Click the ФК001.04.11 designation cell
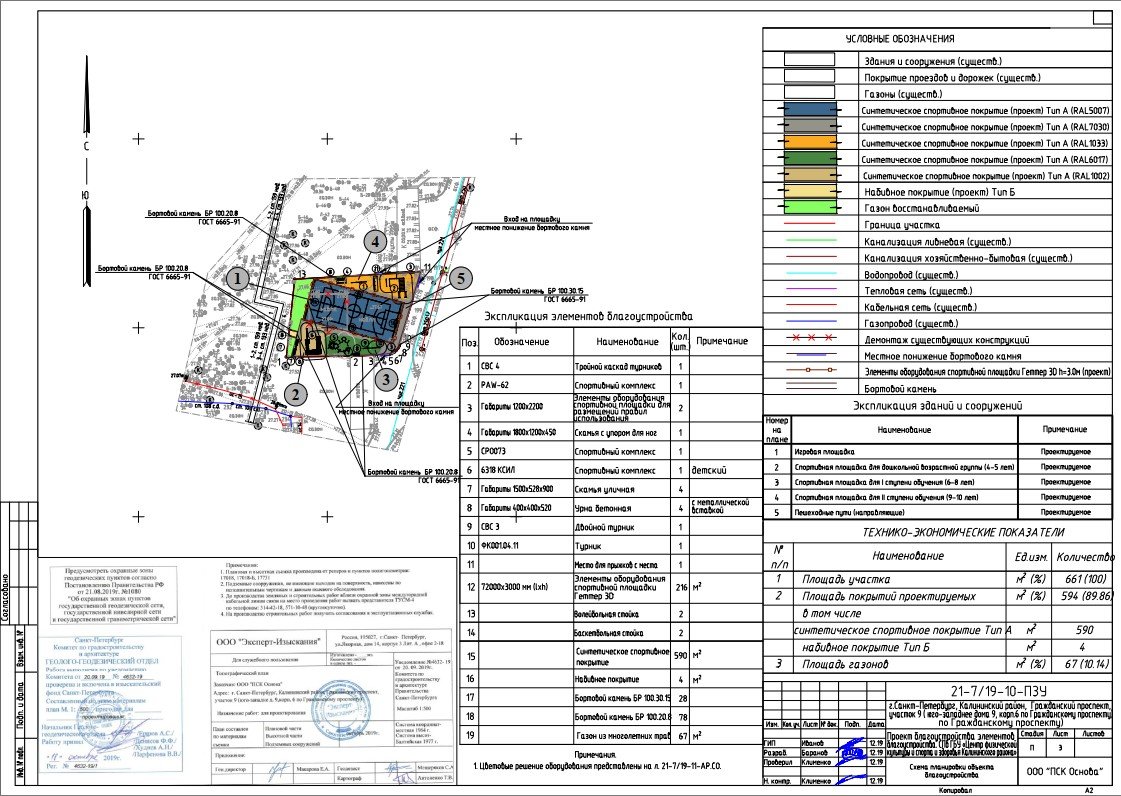The image size is (1121, 796). 525,545
